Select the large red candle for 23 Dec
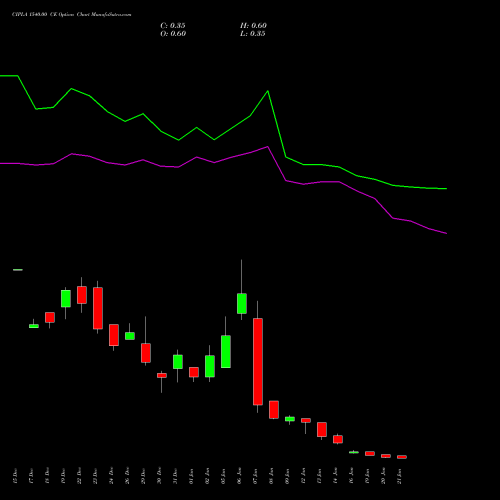 tap(98, 308)
